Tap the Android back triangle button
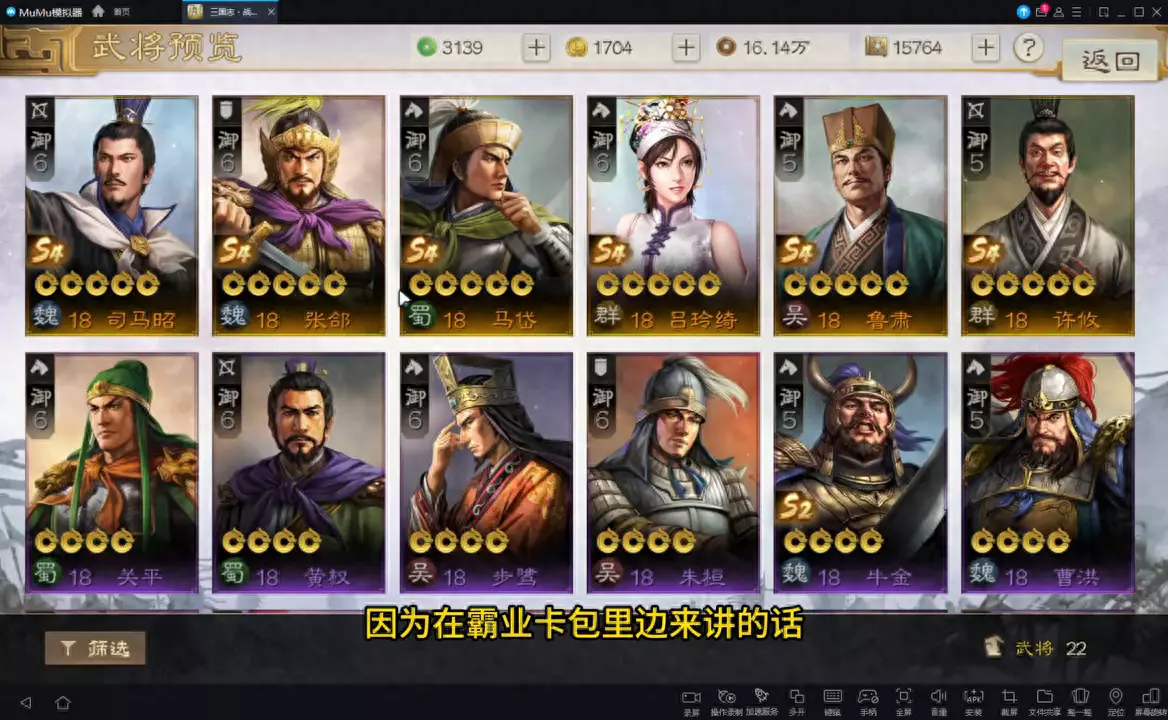The image size is (1168, 720). (x=26, y=702)
